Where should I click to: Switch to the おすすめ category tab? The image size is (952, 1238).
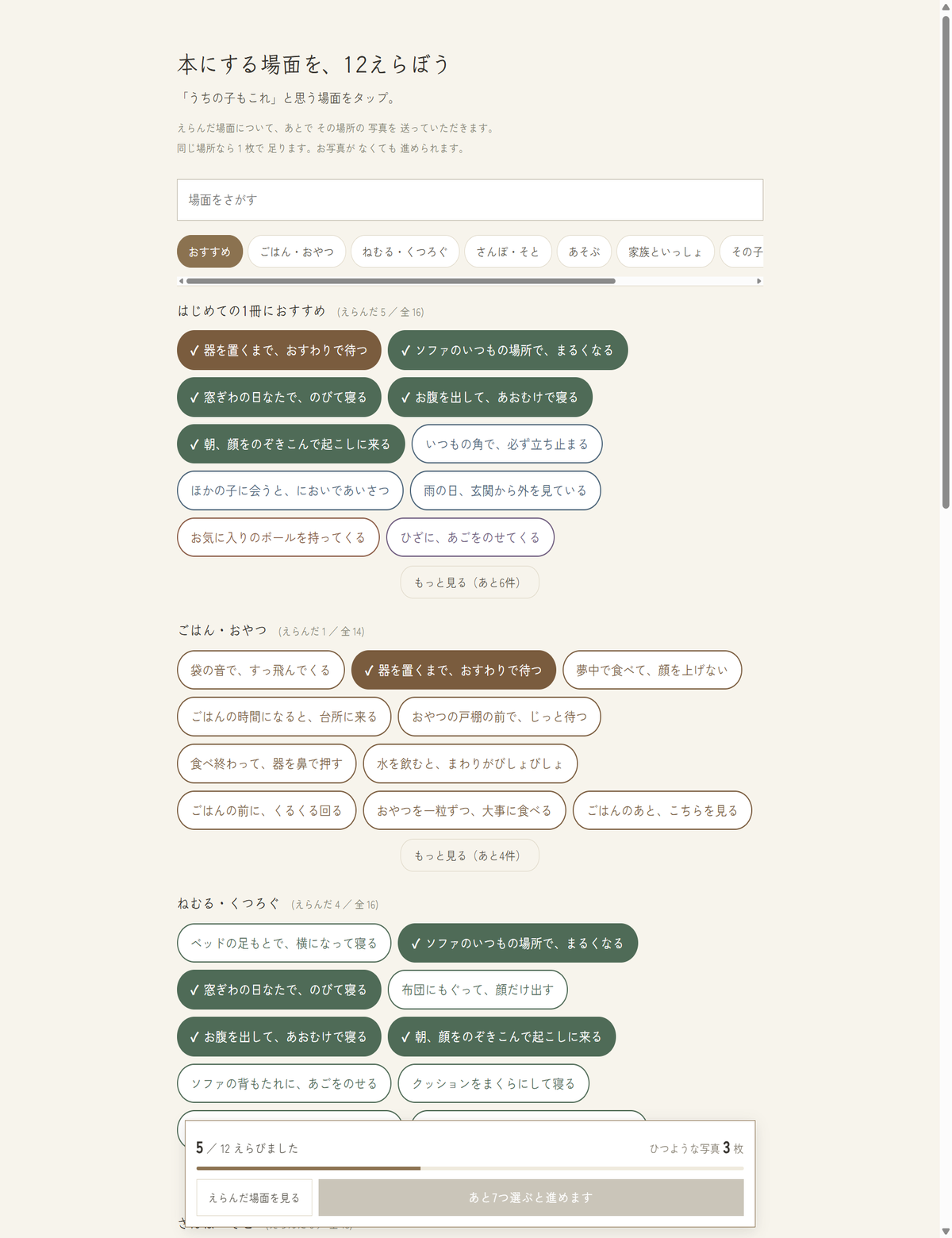(209, 252)
